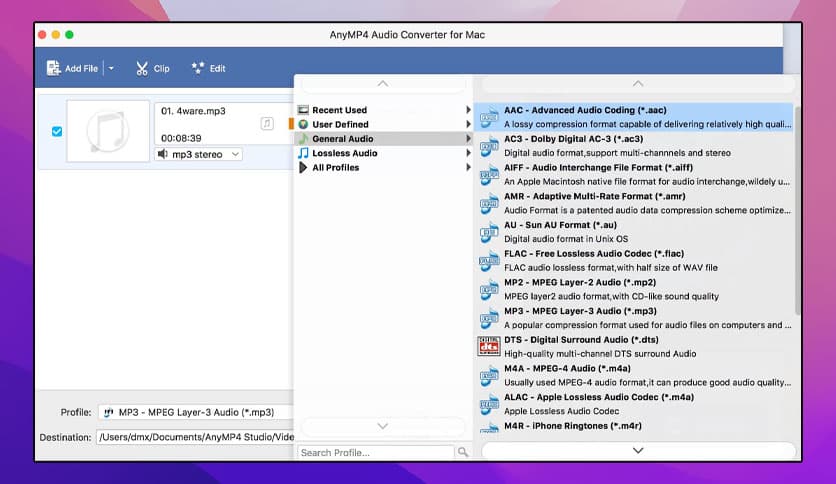Open the Lossless Audio category
Image resolution: width=836 pixels, height=484 pixels.
pos(383,153)
